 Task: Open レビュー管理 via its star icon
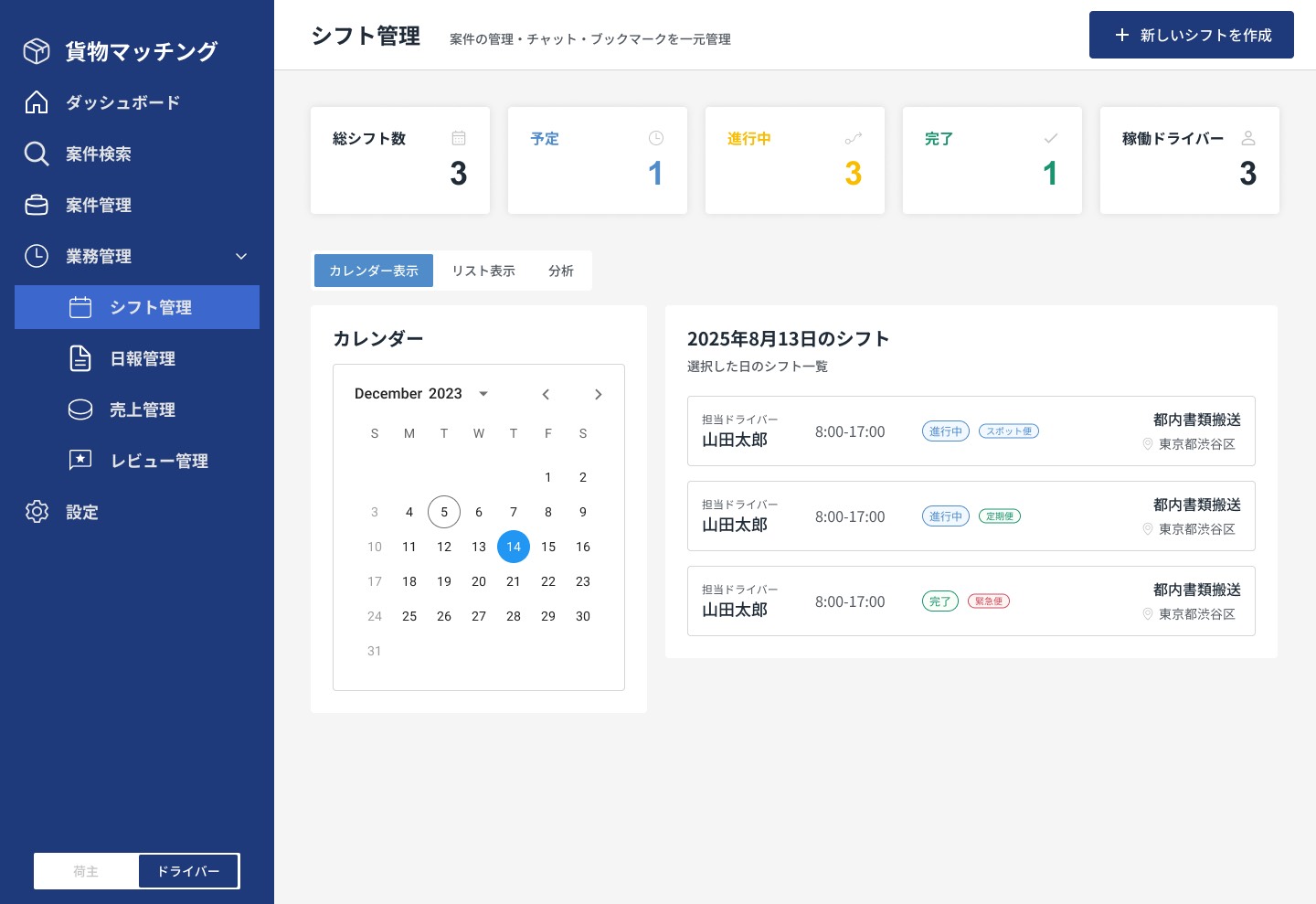80,461
